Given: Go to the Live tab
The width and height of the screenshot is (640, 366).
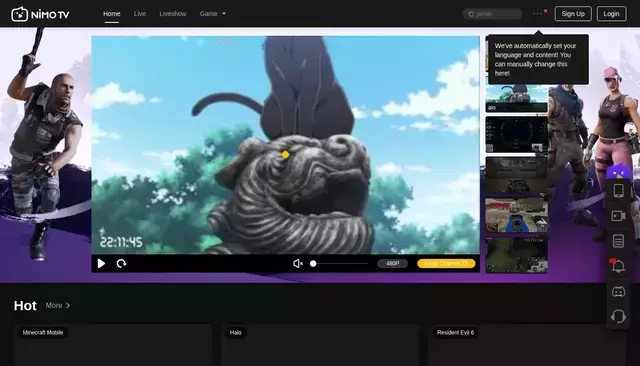Looking at the screenshot, I should [x=140, y=14].
